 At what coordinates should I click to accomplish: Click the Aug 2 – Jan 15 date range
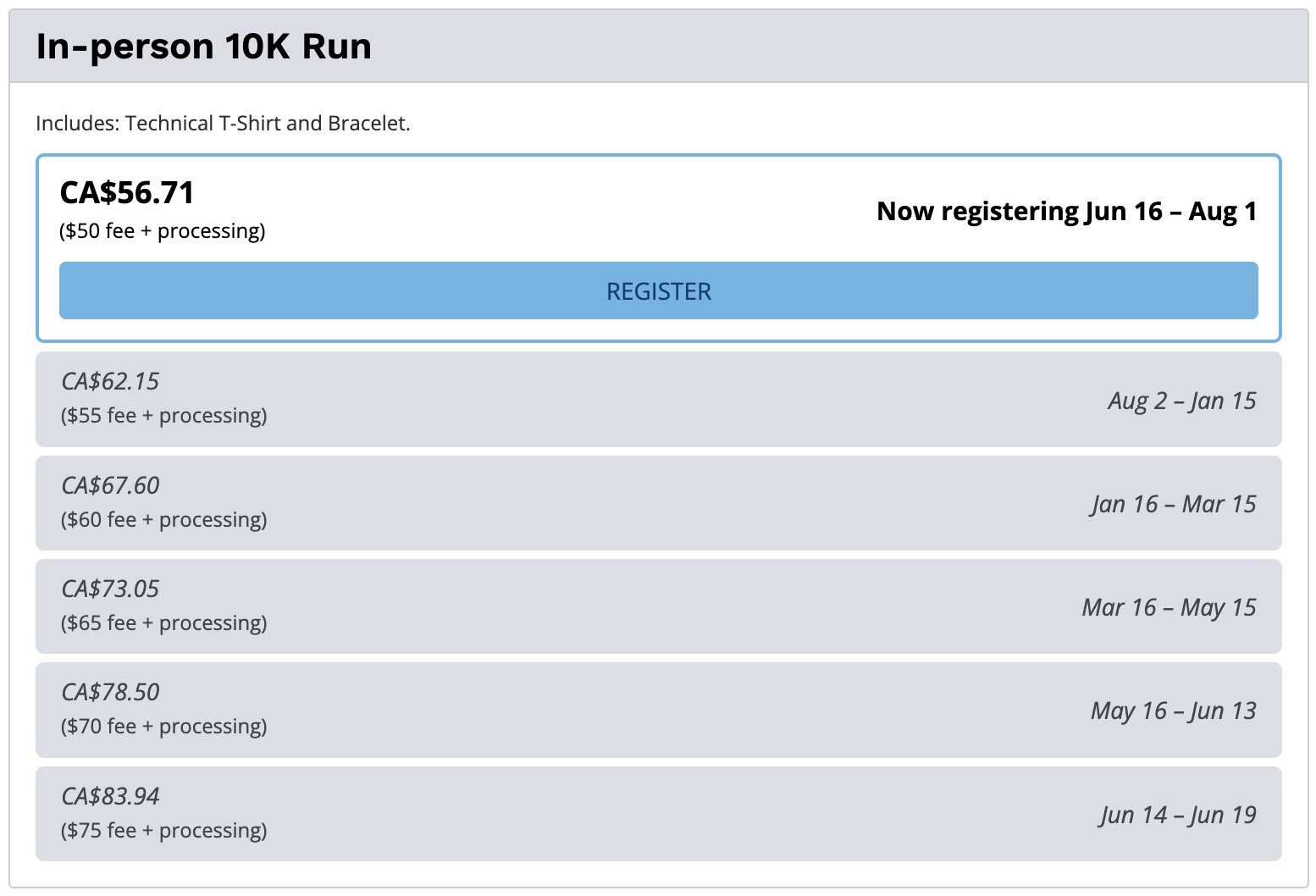click(1182, 401)
